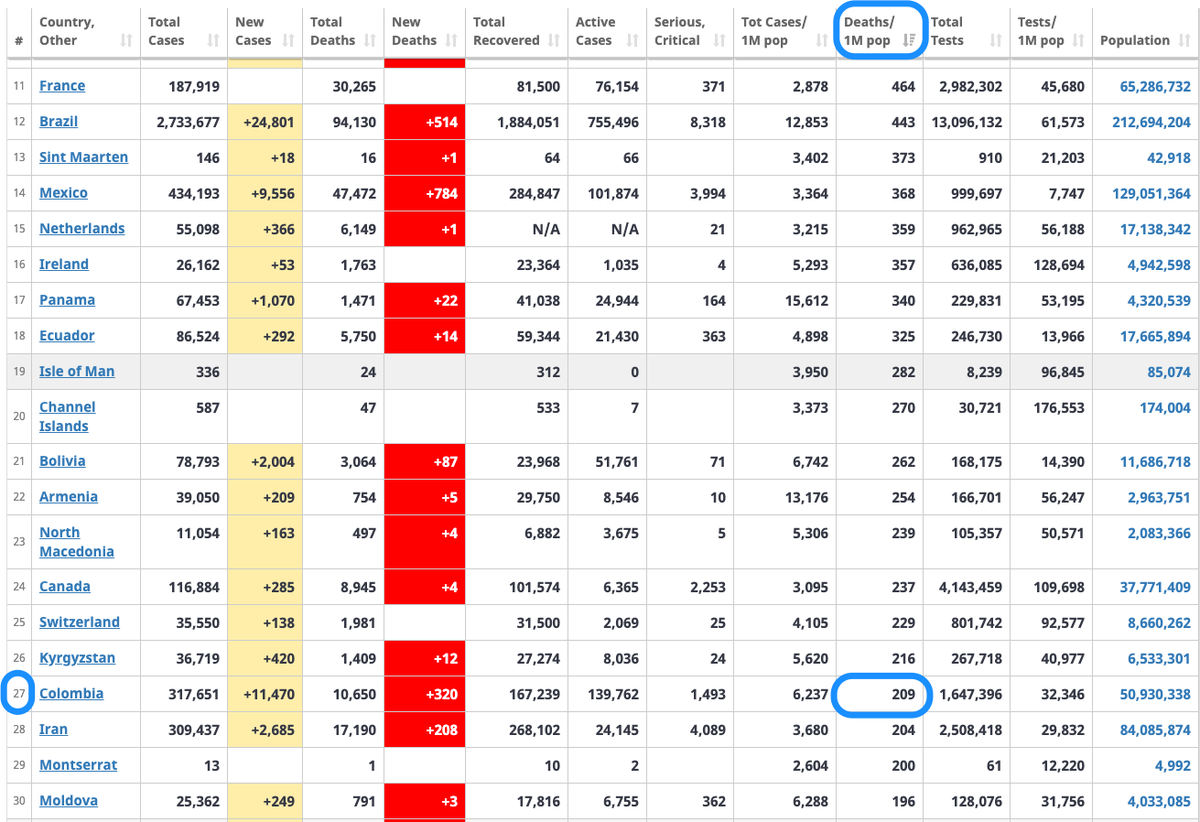Open North Macedonia population link 2,083,366
Viewport: 1200px width, 822px height.
click(1159, 533)
